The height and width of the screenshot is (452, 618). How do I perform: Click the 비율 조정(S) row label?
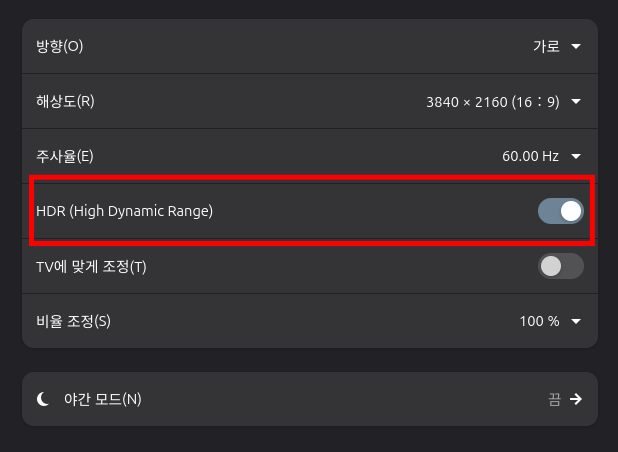[73, 322]
